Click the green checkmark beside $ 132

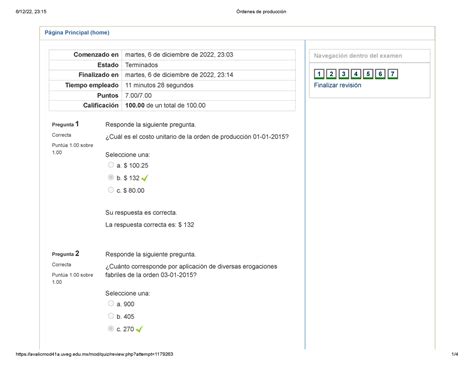(145, 178)
